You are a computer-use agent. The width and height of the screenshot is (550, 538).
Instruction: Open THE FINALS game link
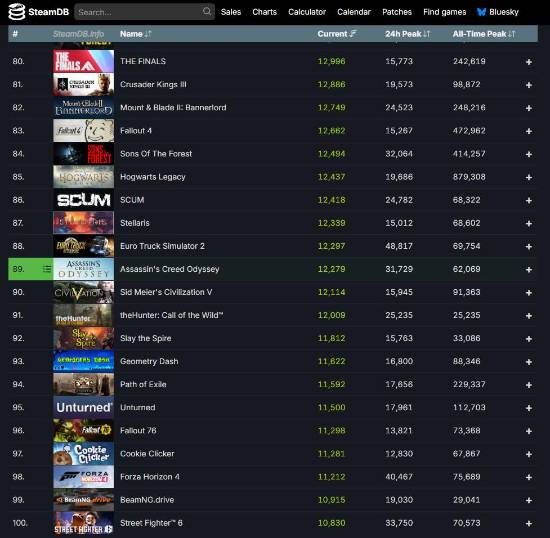(143, 61)
